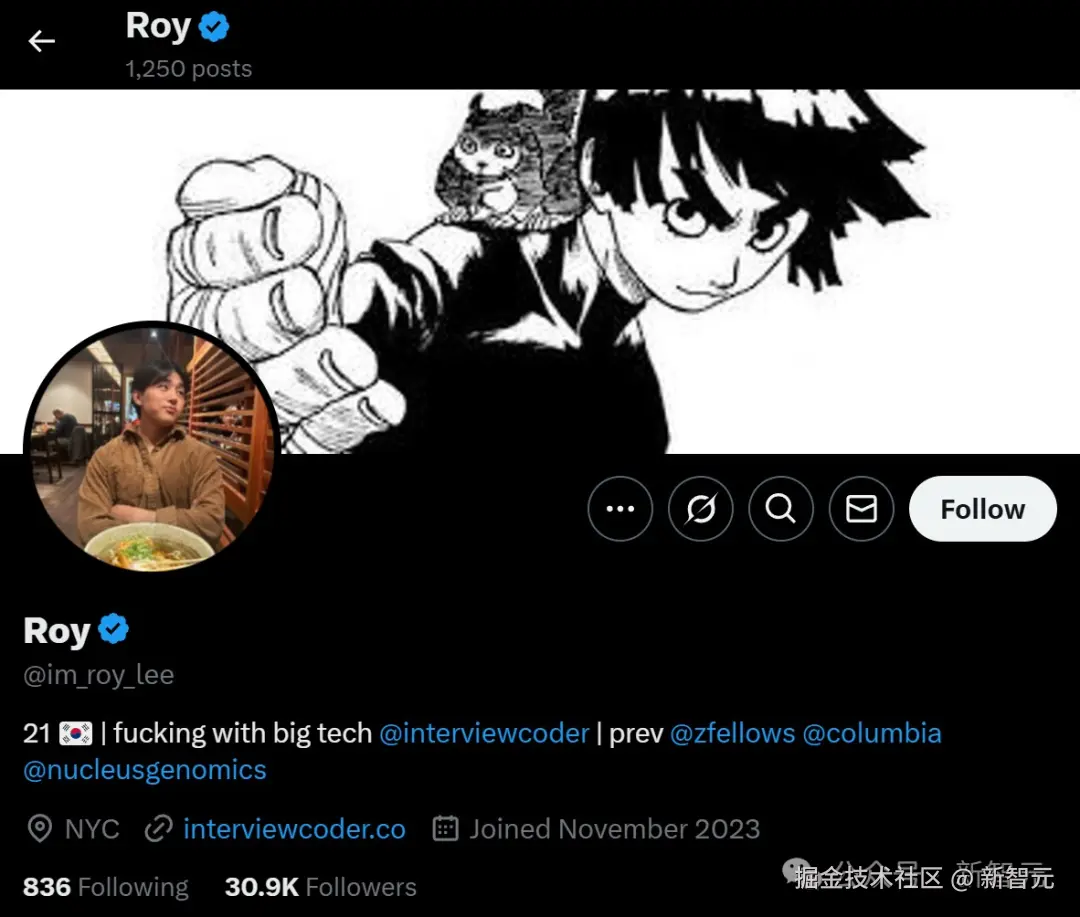Open the interviewcoder.co website link
The width and height of the screenshot is (1080, 917).
click(x=294, y=829)
